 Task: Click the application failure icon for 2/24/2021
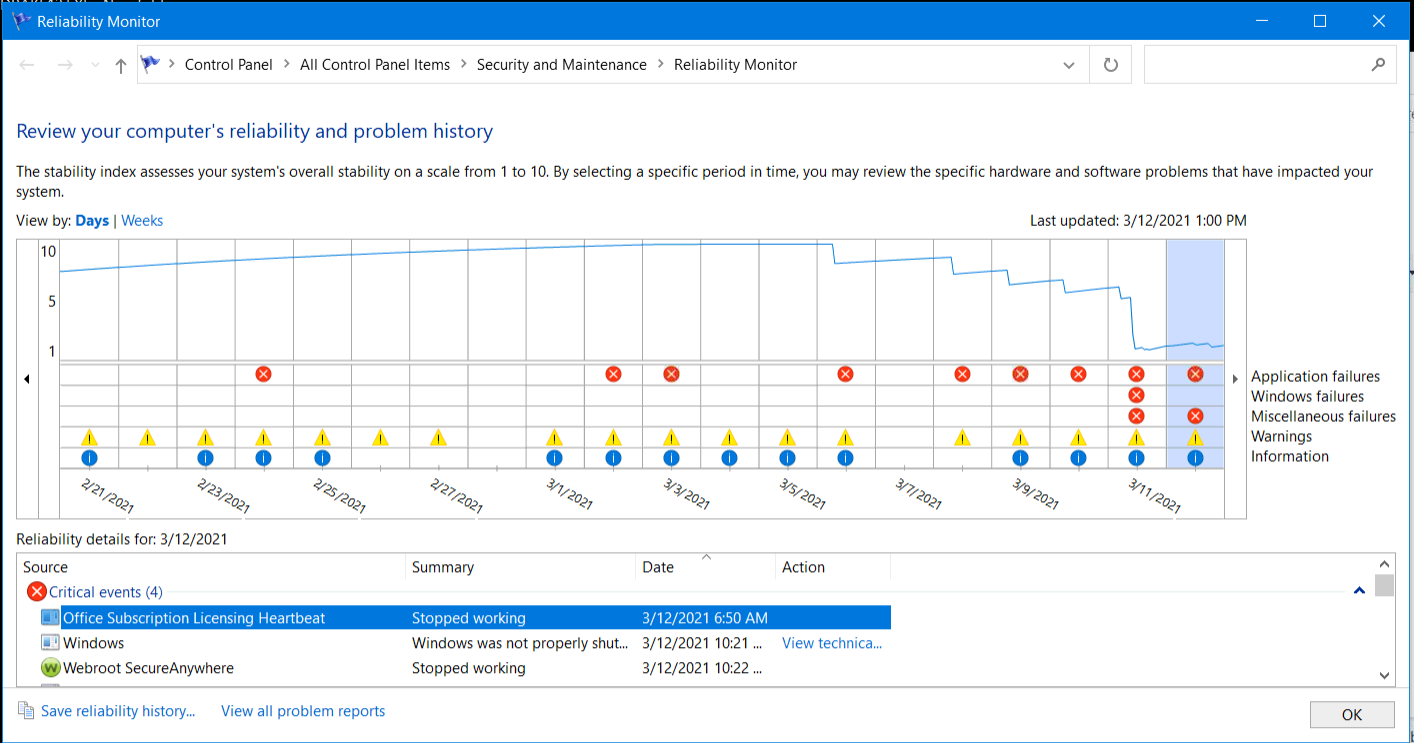coord(263,374)
